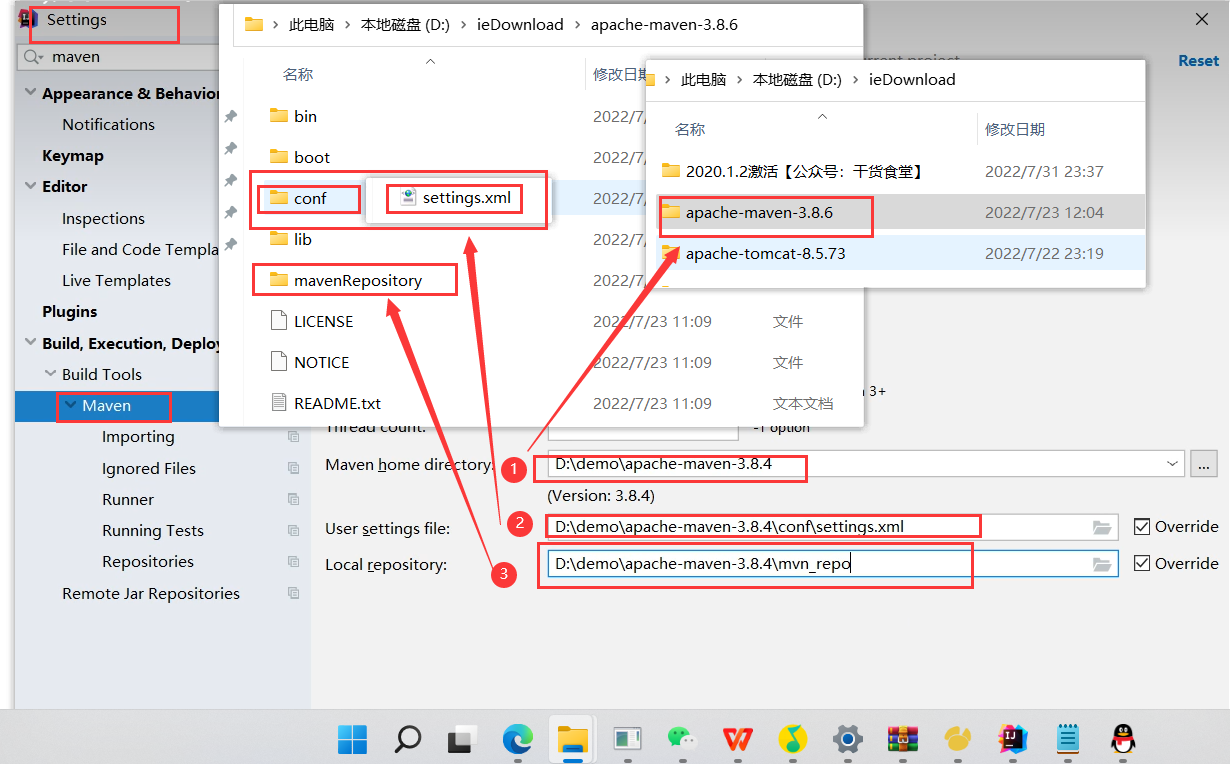Select Plugins in settings tree
The image size is (1230, 764).
(70, 312)
